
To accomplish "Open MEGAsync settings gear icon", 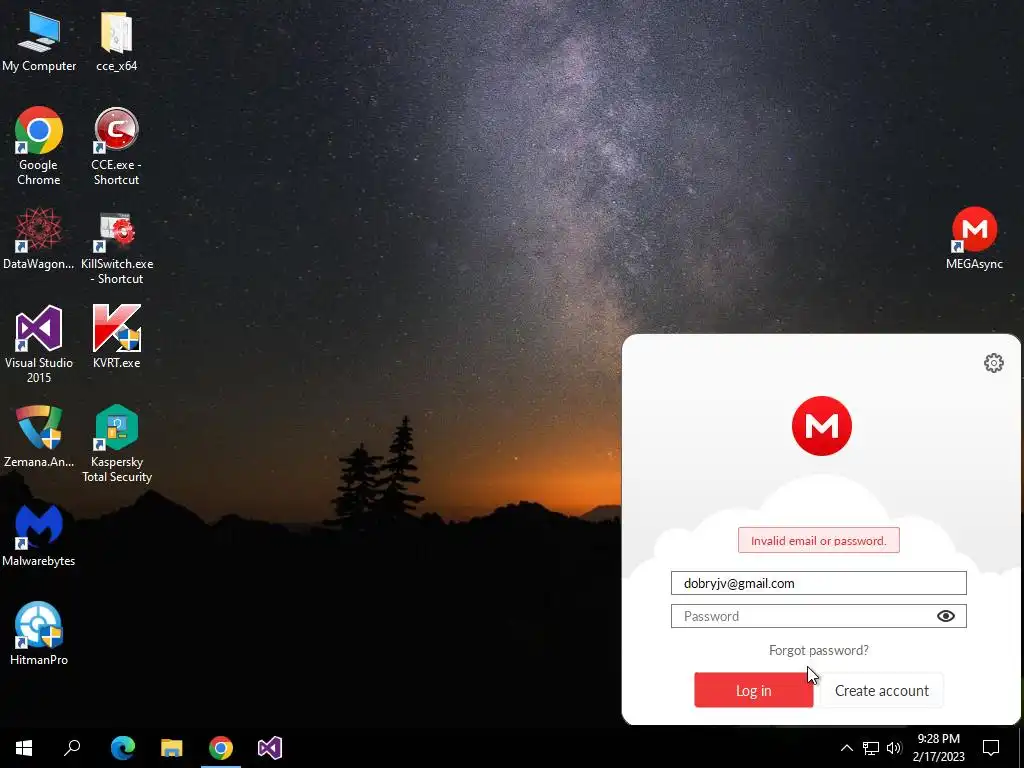I will [993, 363].
